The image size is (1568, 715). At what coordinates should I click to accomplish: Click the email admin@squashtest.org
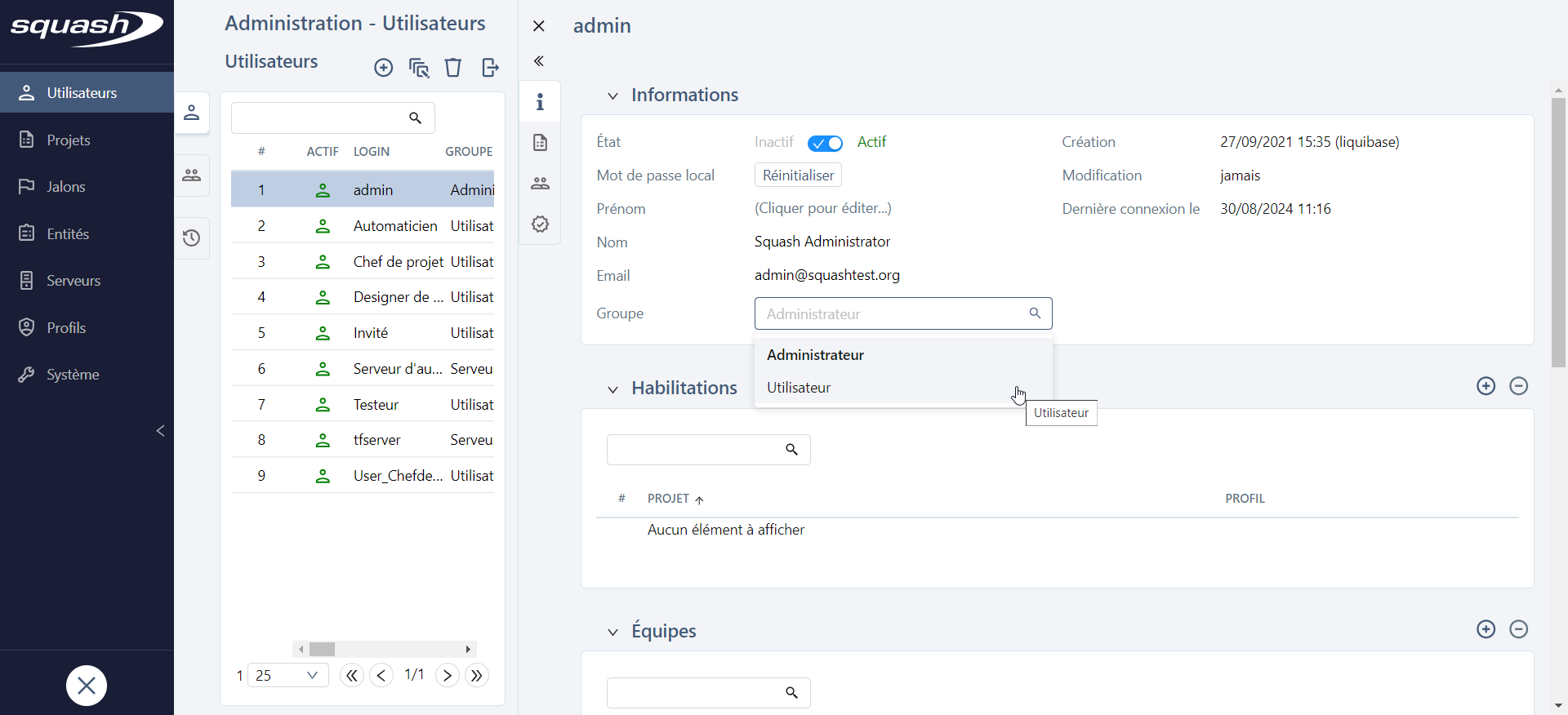[827, 275]
